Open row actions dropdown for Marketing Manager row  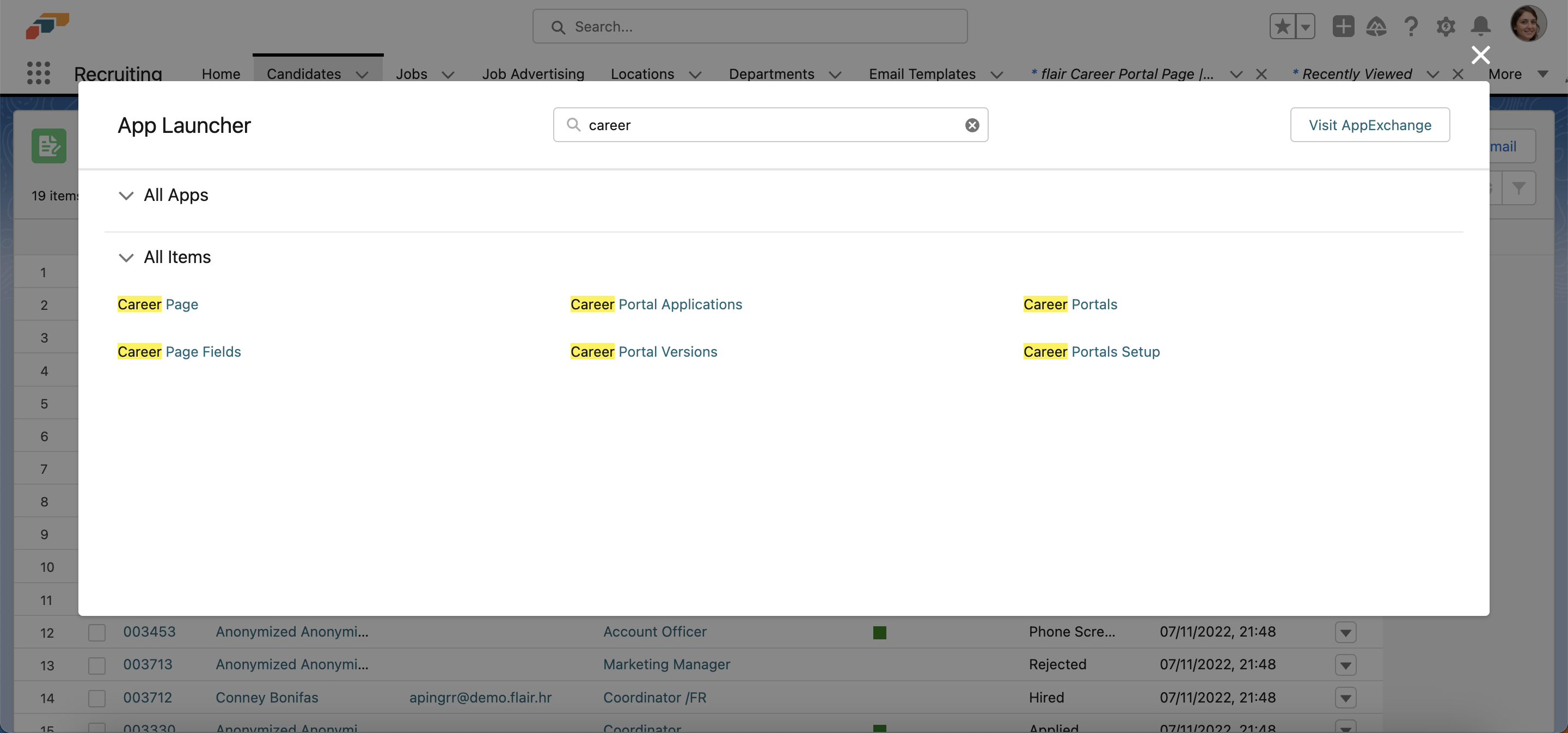(1345, 665)
